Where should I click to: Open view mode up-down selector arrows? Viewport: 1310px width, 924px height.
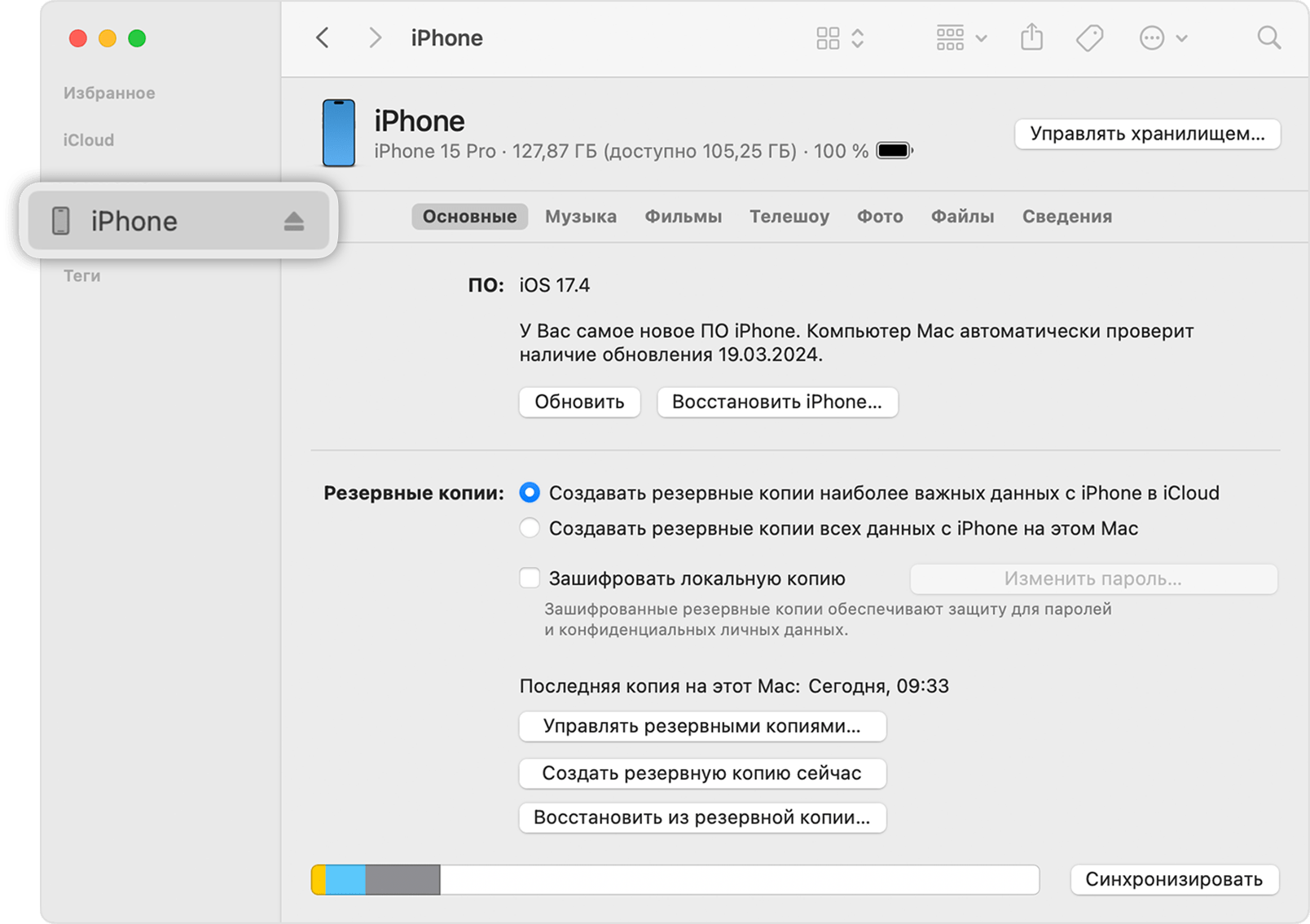pos(858,37)
